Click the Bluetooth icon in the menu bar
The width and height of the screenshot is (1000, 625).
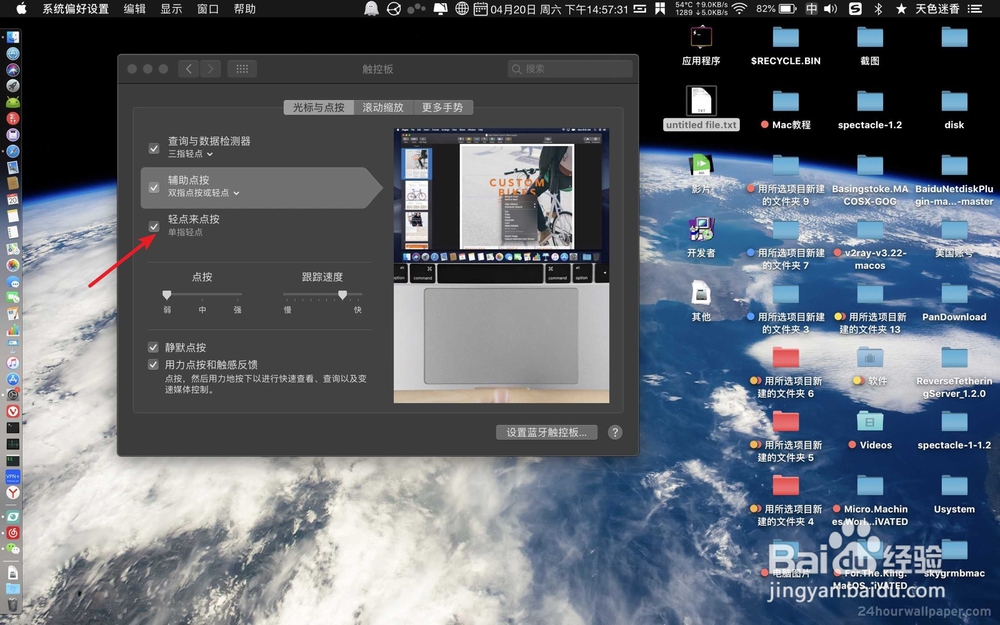pos(878,9)
